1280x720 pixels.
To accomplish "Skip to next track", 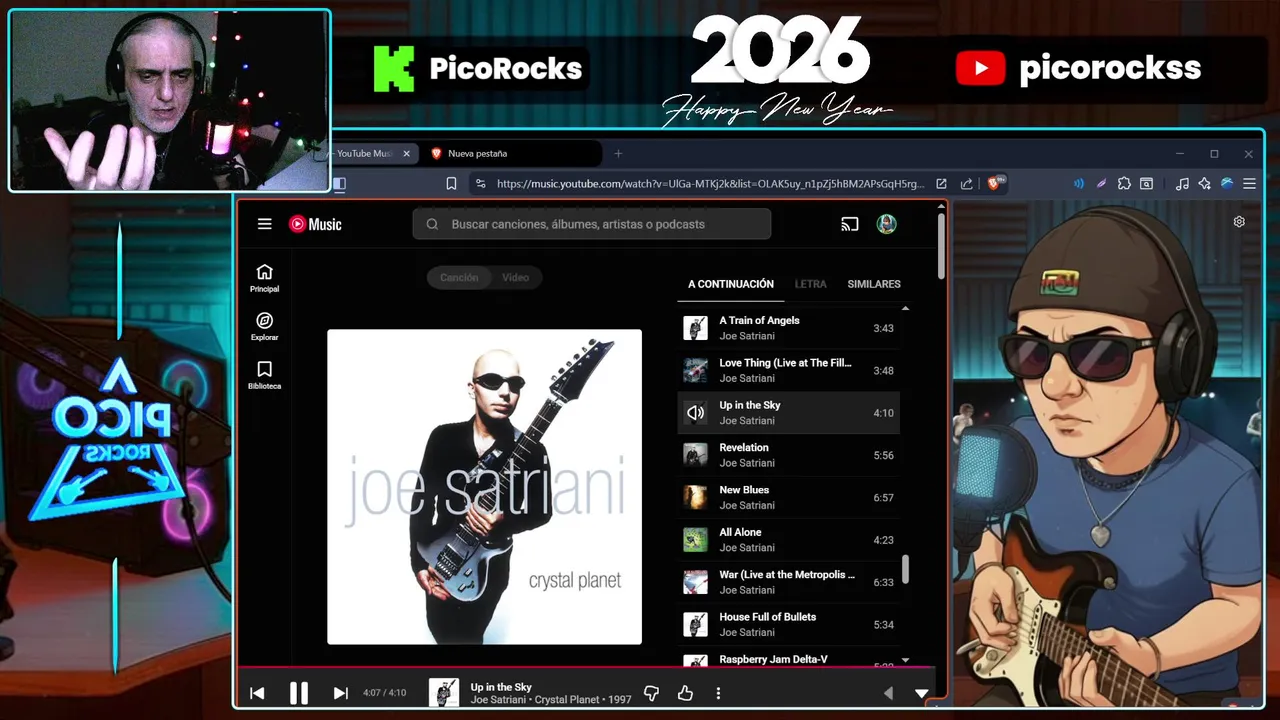I will click(340, 693).
